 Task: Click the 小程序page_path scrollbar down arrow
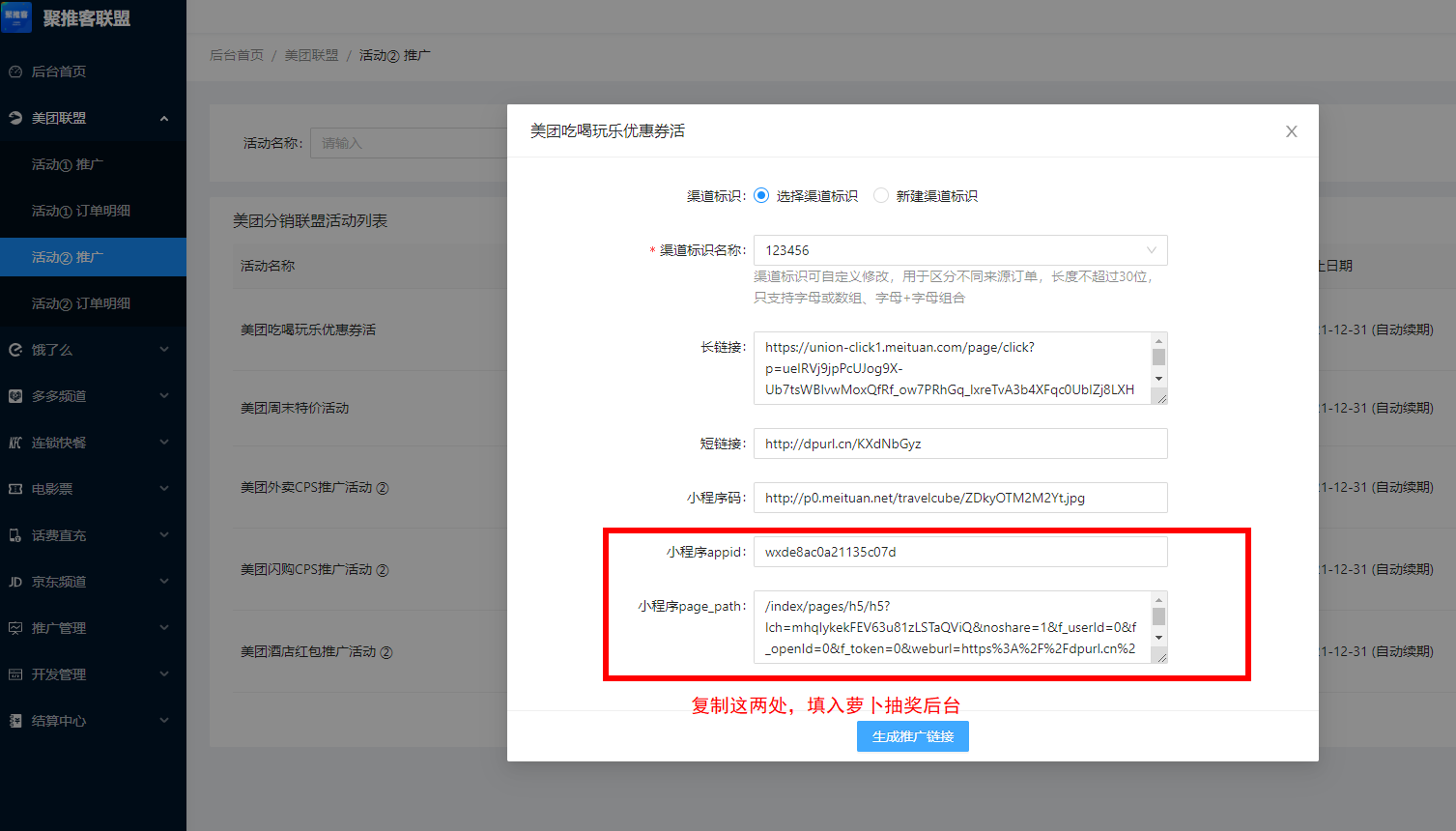tap(1158, 638)
